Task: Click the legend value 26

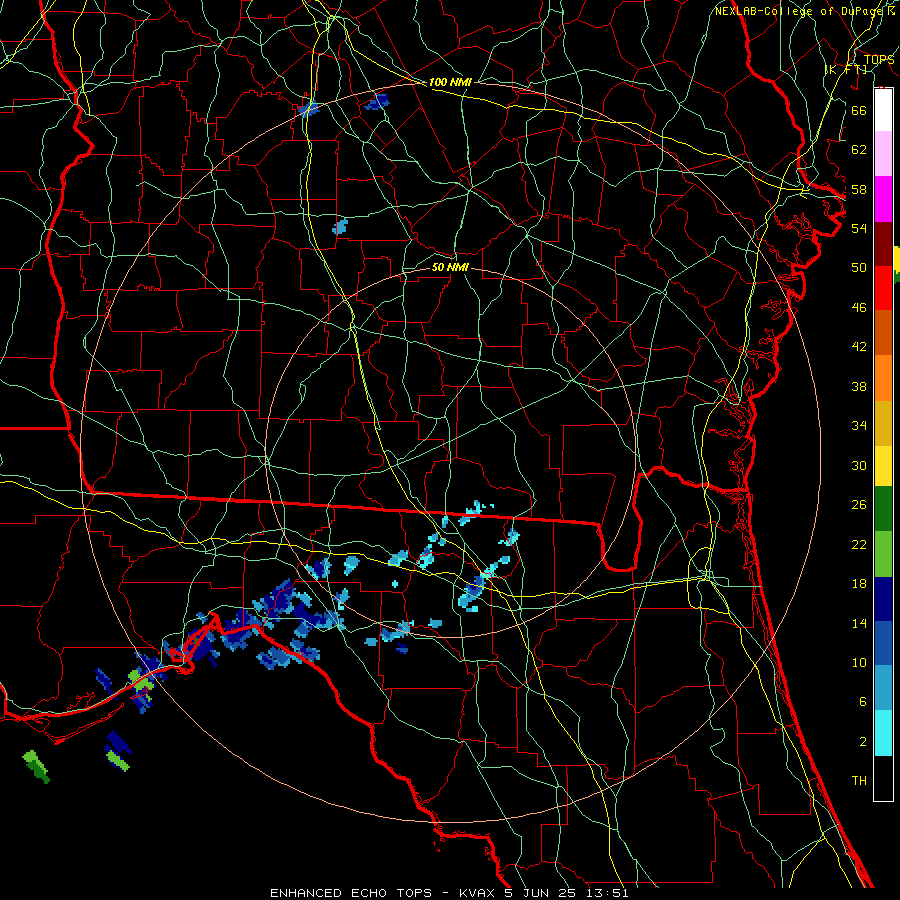Action: 859,505
